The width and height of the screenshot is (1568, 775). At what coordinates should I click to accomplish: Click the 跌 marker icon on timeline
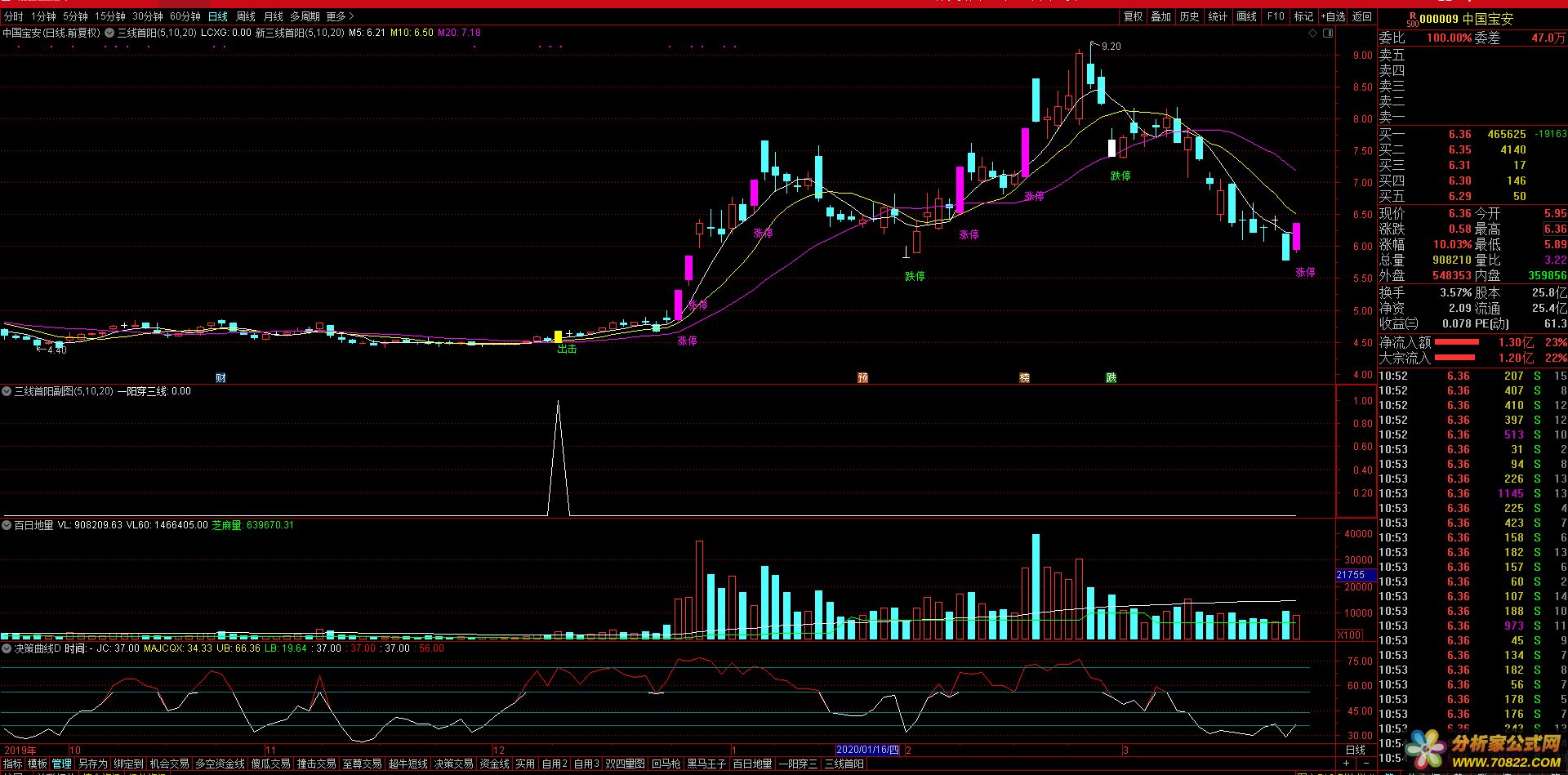[x=1111, y=377]
